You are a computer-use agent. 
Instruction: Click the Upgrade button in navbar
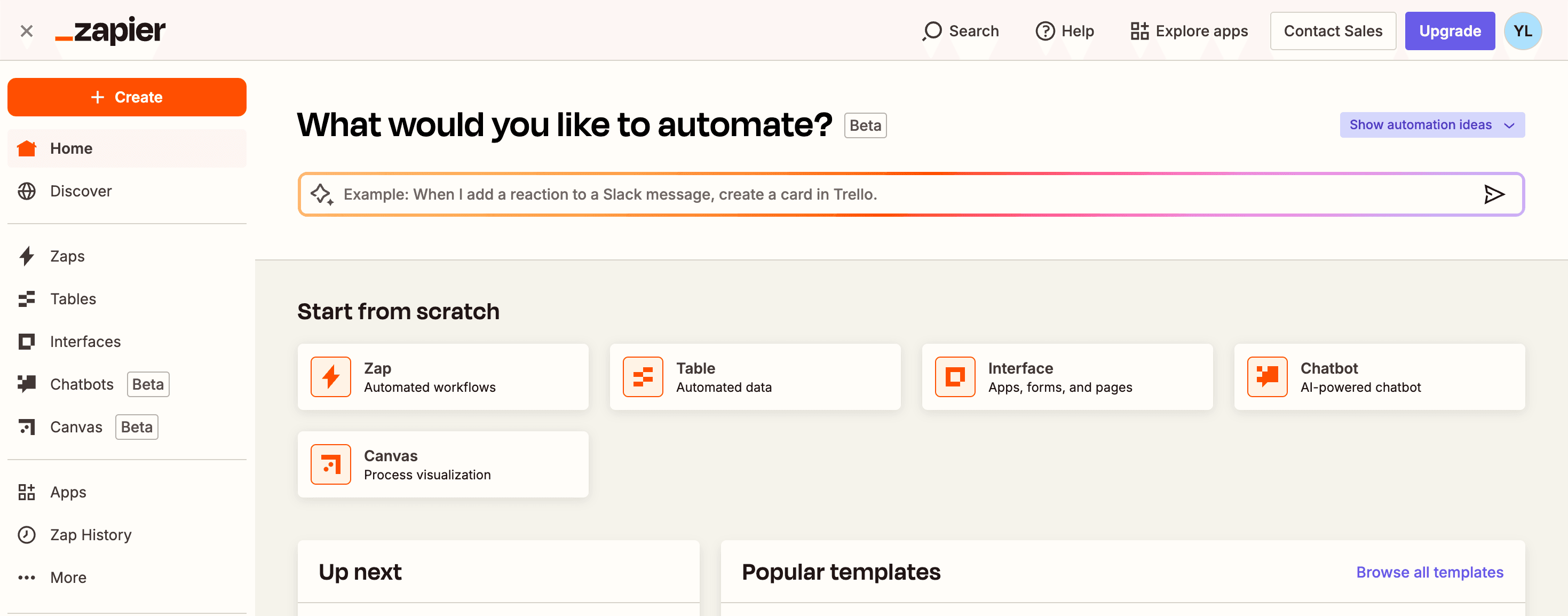[x=1448, y=30]
